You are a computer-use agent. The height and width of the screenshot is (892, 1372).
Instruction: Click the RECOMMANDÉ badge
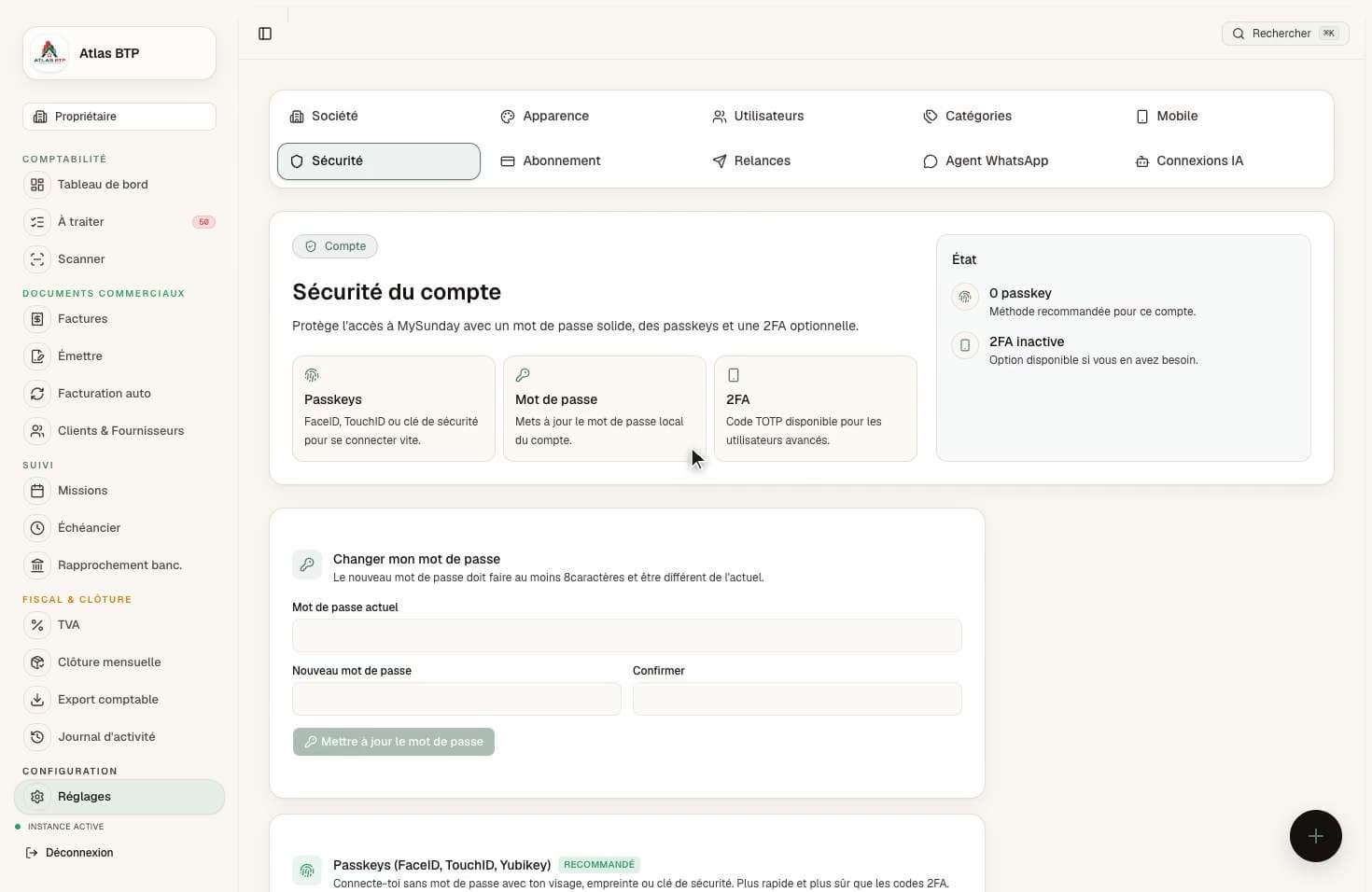pos(599,865)
